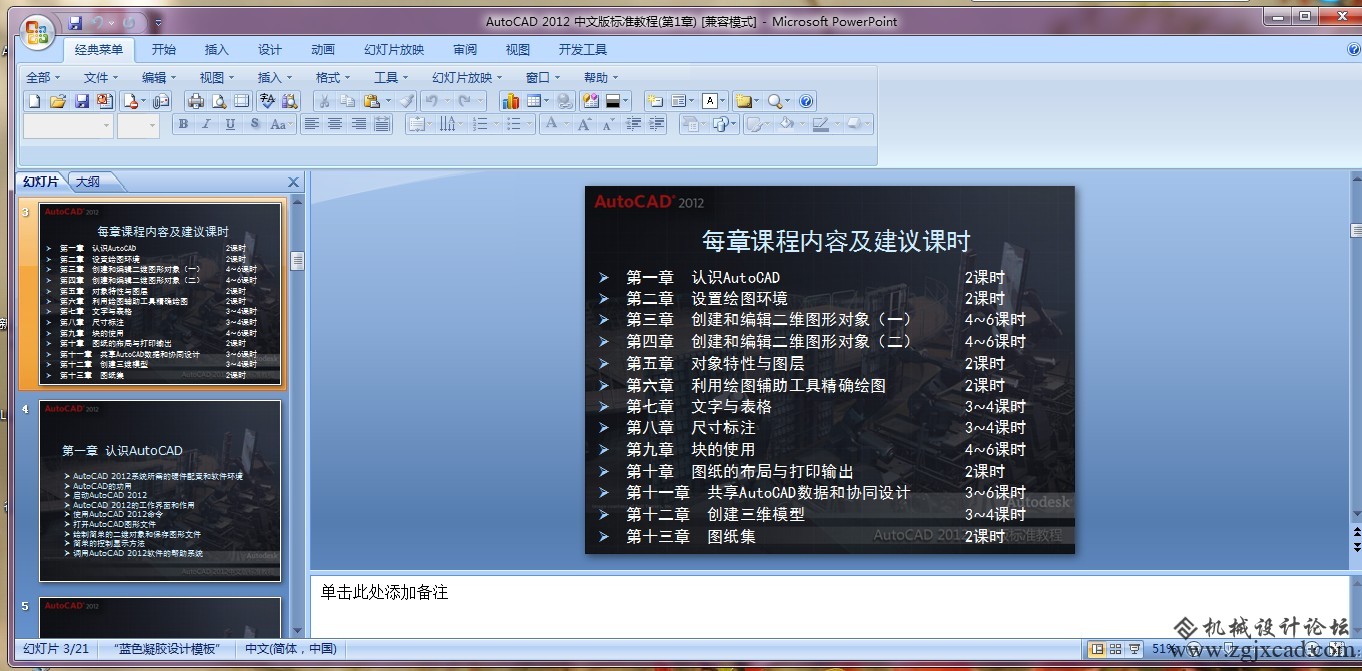Screen dimensions: 1362x671
Task: Select slide 4 thumbnail 第一章 认识AutoCAD
Action: click(160, 491)
